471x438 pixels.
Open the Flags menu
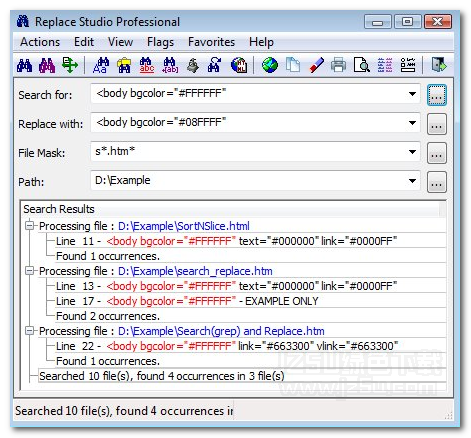pos(160,42)
